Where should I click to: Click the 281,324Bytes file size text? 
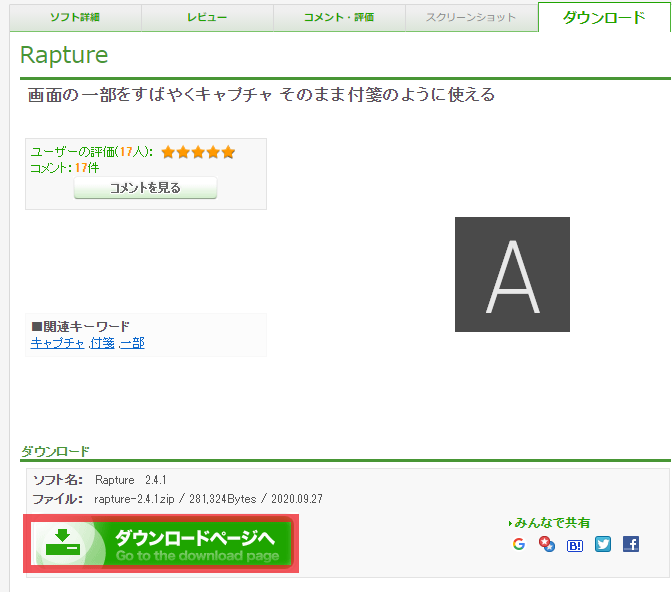coord(222,499)
